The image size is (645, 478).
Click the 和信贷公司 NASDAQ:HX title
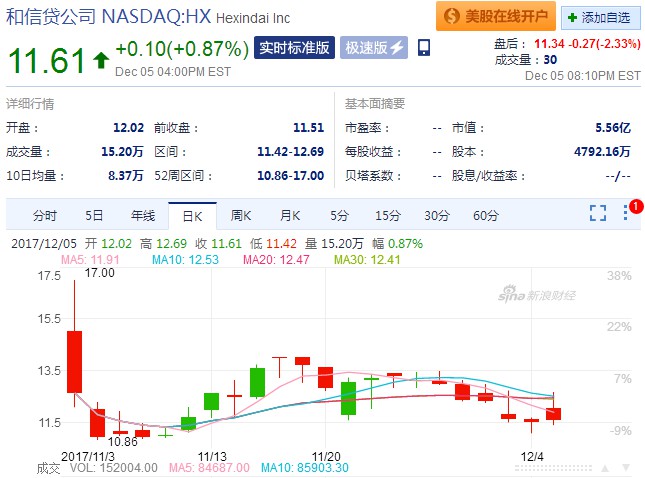(109, 17)
